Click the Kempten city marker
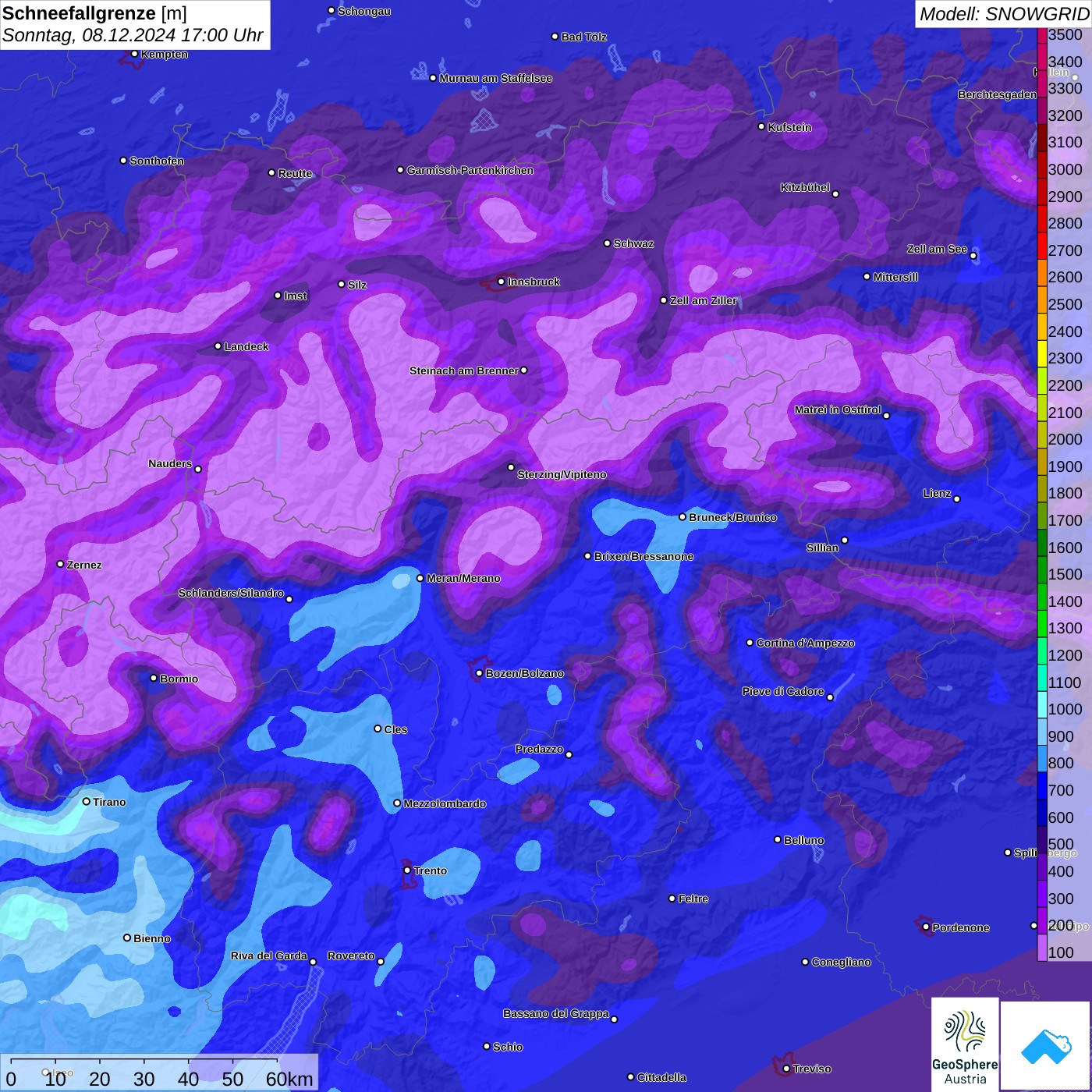The height and width of the screenshot is (1092, 1092). [135, 54]
